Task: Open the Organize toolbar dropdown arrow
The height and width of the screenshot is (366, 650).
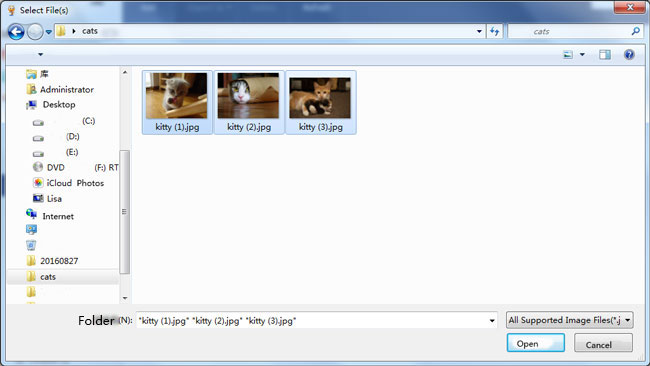Action: pyautogui.click(x=40, y=54)
